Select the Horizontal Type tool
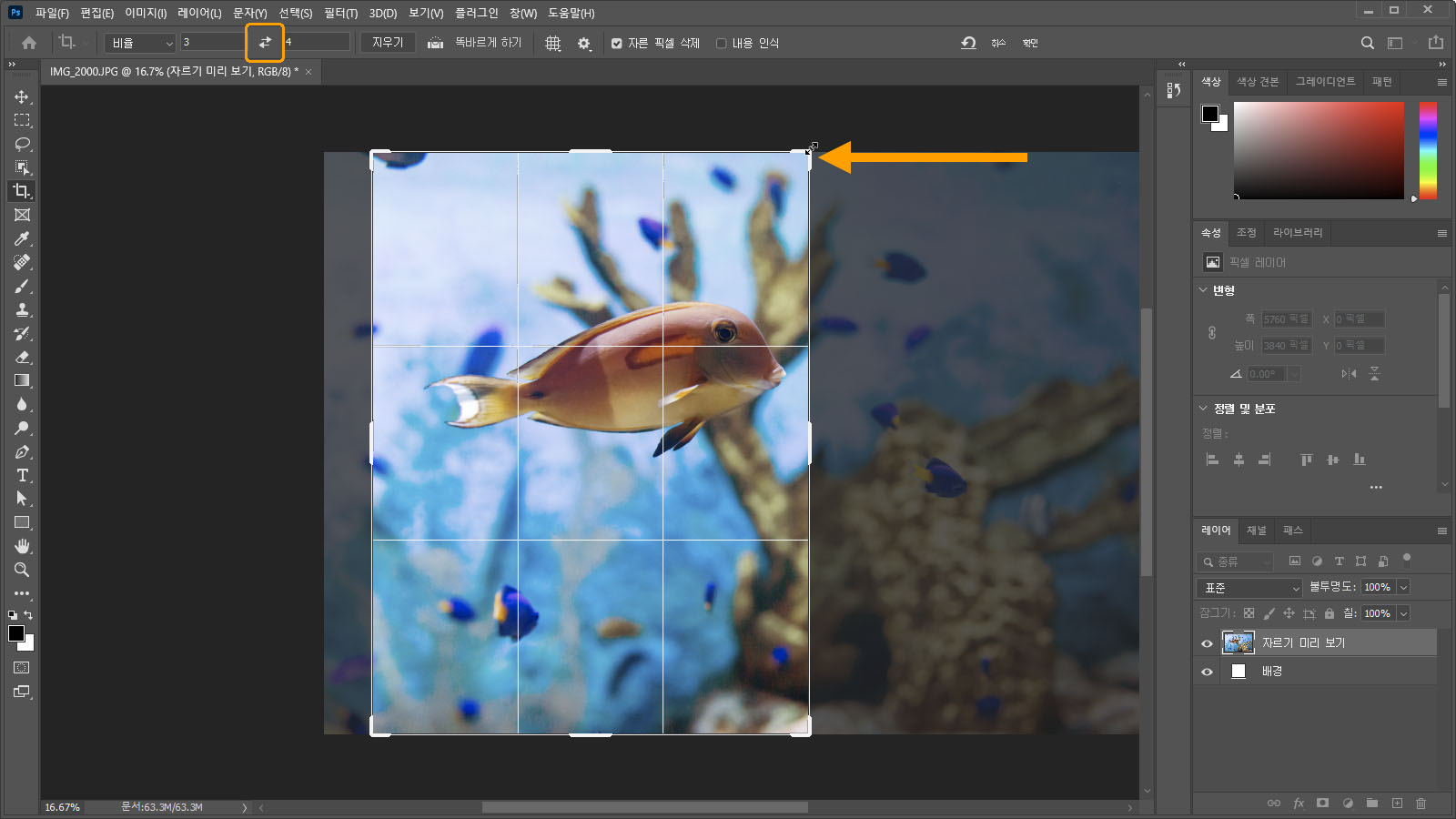 click(22, 475)
